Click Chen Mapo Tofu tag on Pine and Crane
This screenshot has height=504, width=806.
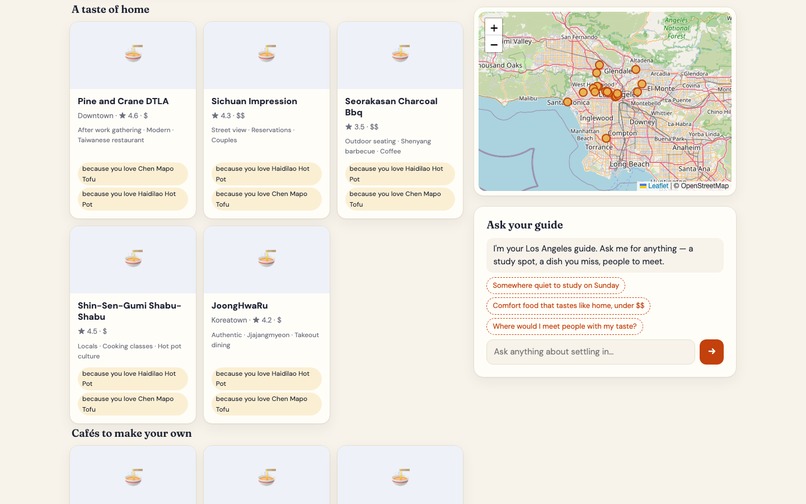(x=133, y=174)
